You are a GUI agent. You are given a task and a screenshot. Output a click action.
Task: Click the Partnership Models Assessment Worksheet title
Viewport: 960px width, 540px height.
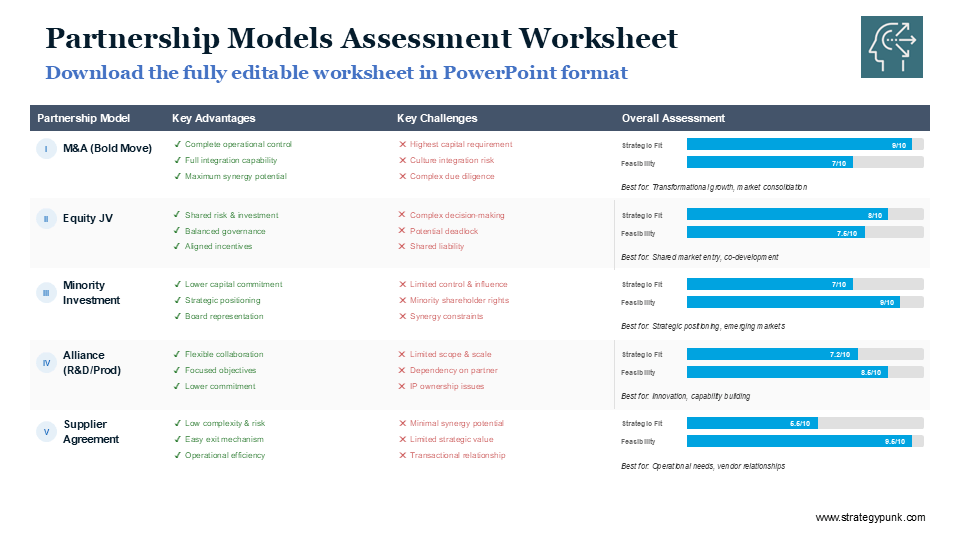pos(362,38)
